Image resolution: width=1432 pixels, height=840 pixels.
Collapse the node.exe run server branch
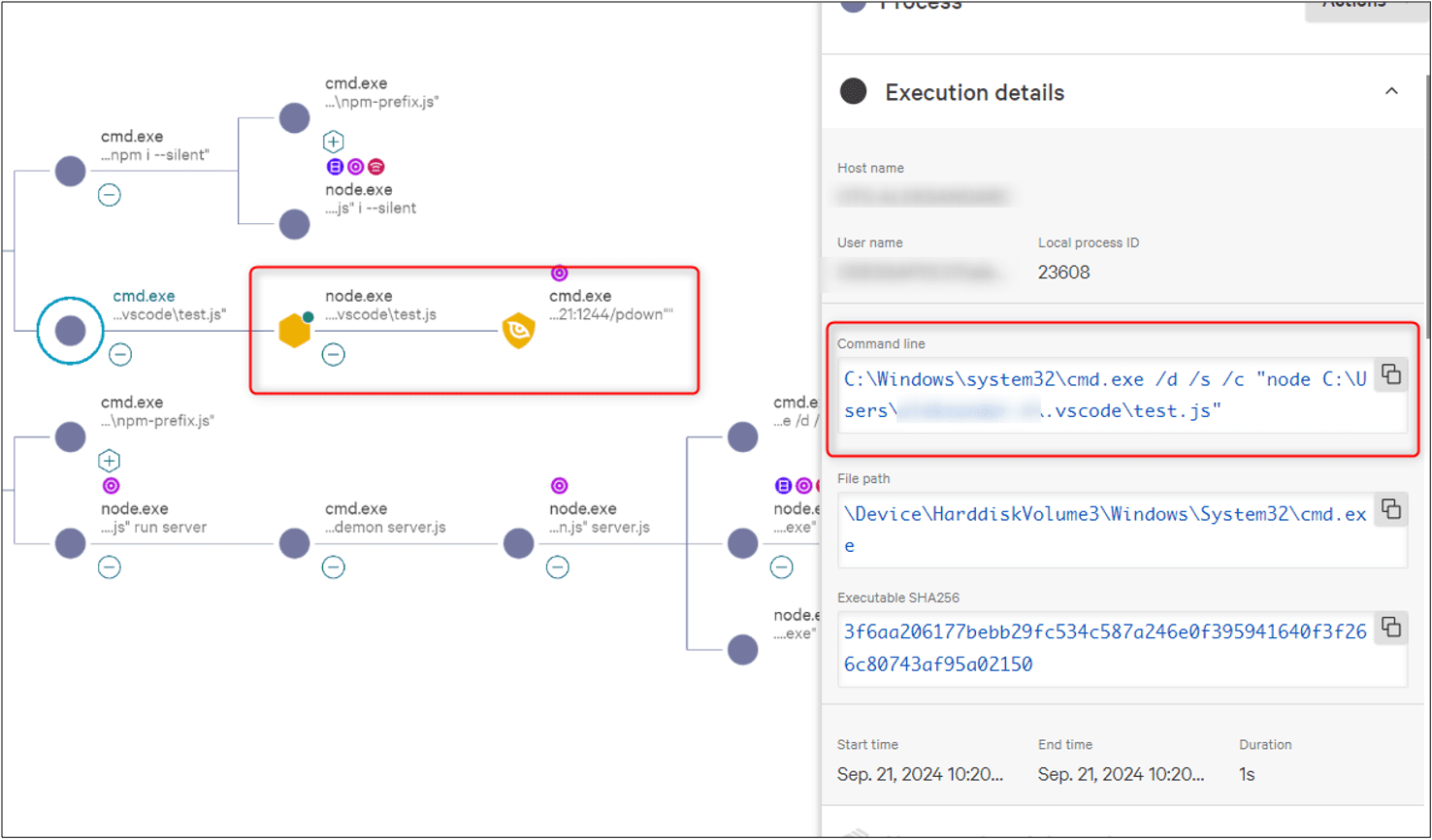pos(110,566)
